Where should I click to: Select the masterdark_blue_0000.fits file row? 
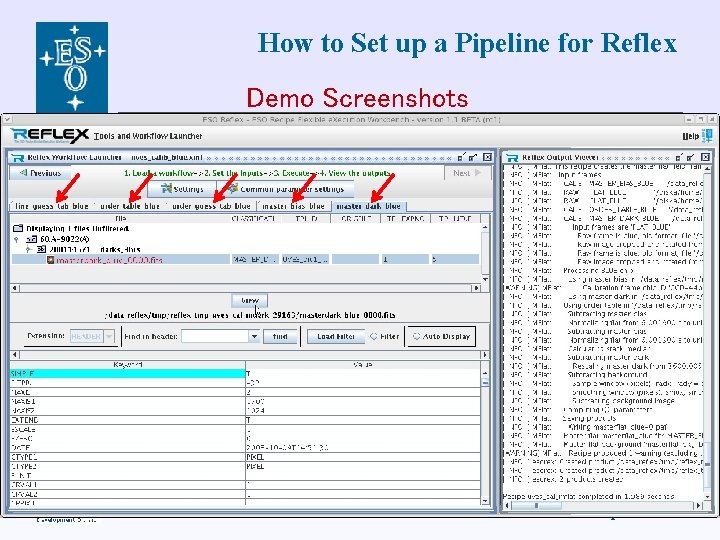[x=245, y=259]
